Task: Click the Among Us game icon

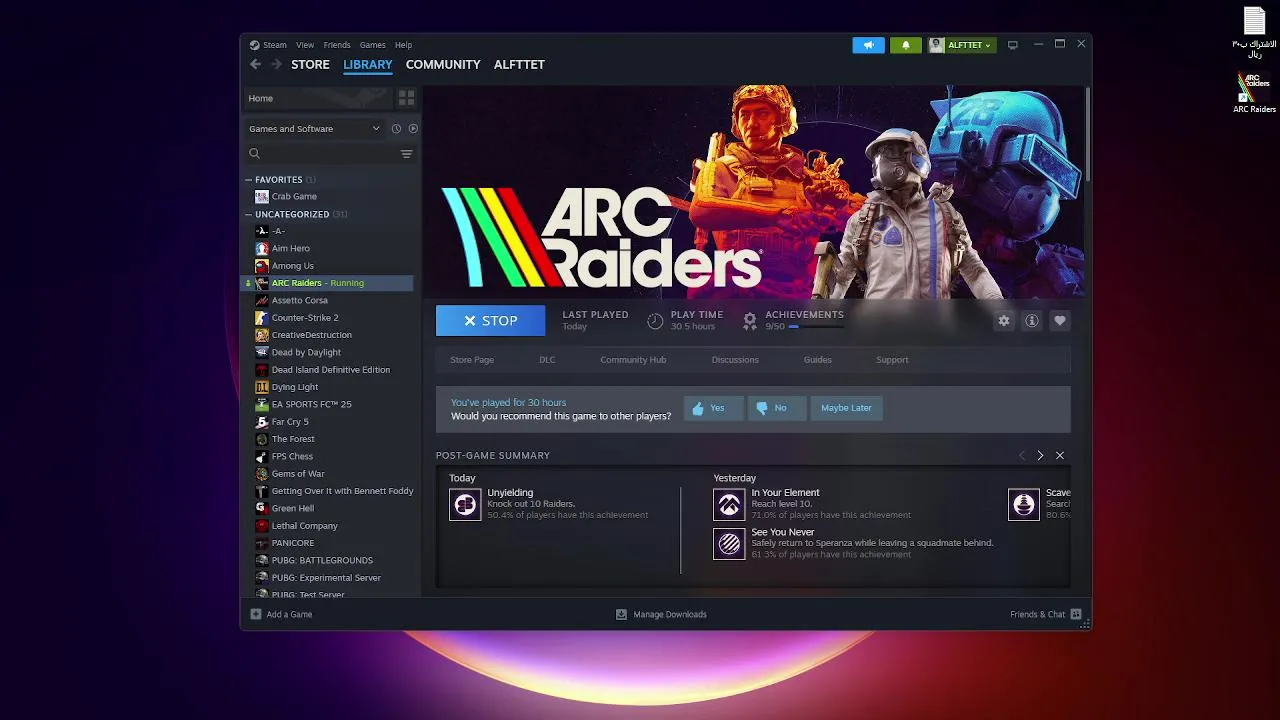Action: tap(262, 265)
